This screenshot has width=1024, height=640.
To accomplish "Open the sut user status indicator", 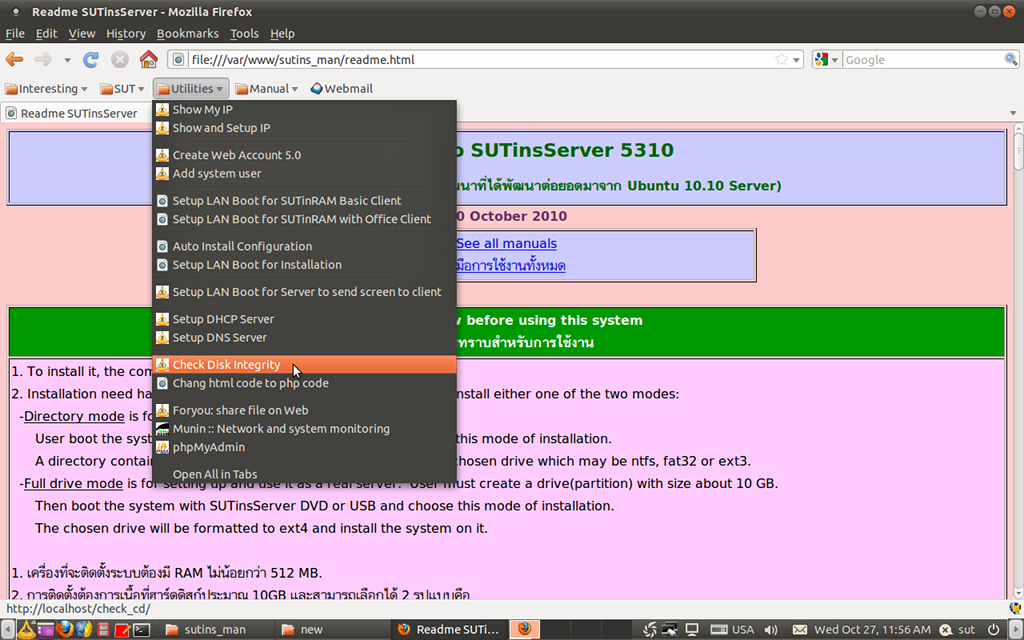I will (957, 630).
